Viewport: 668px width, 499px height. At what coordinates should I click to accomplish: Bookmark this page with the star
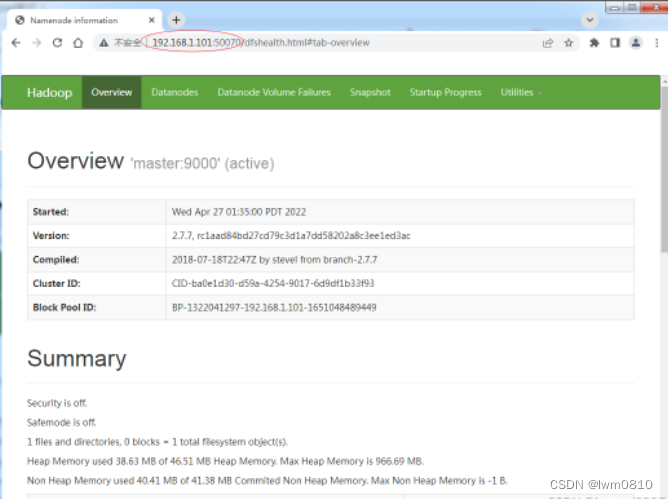(x=568, y=43)
